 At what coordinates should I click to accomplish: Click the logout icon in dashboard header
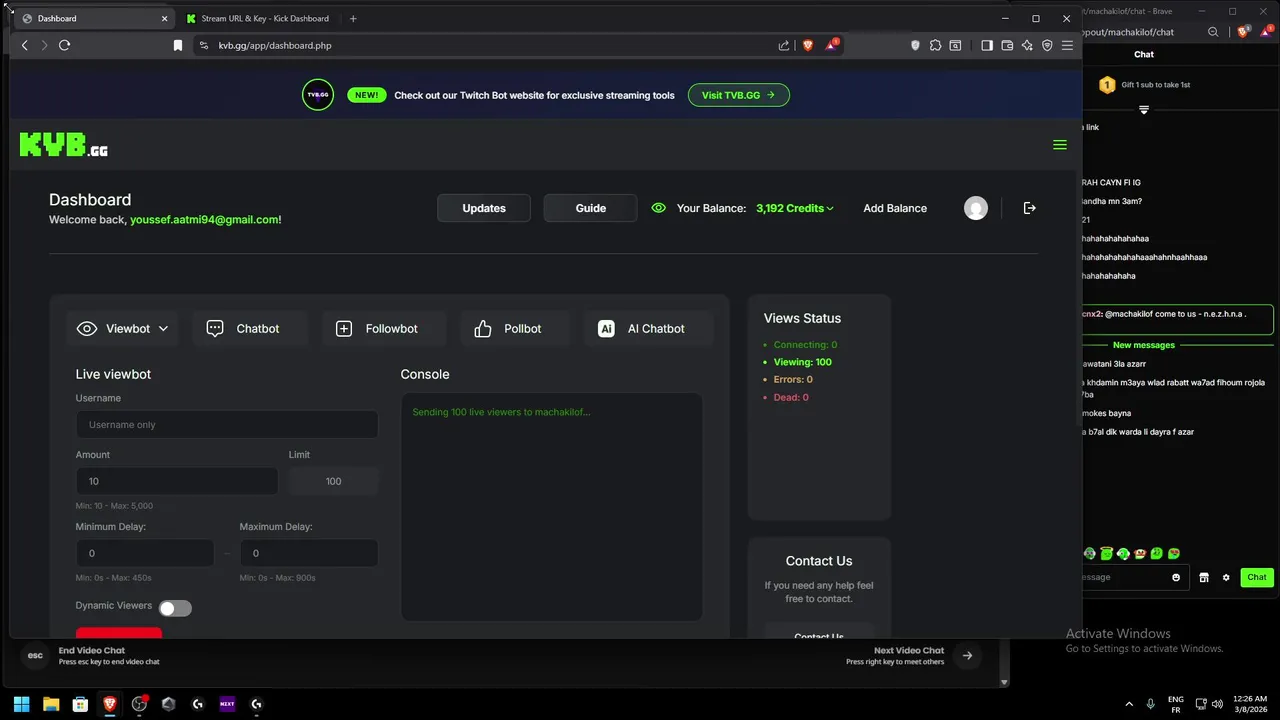point(1029,208)
